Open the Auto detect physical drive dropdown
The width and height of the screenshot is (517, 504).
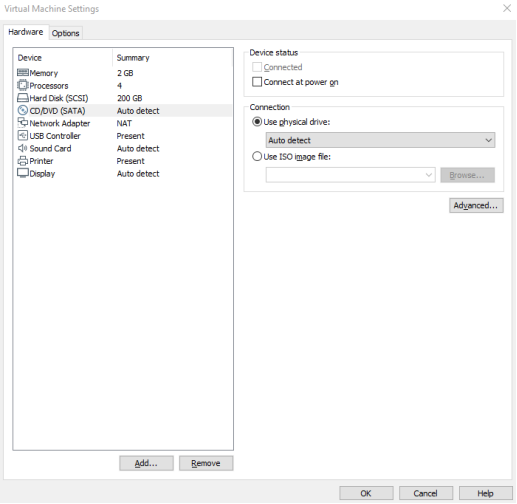(380, 140)
